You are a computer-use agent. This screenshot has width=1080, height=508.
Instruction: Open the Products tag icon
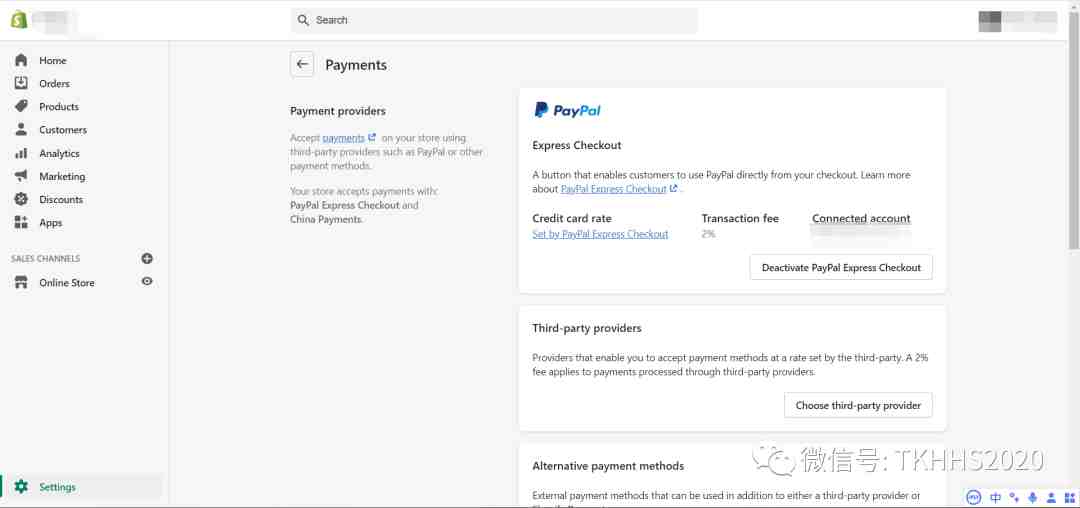pos(21,107)
